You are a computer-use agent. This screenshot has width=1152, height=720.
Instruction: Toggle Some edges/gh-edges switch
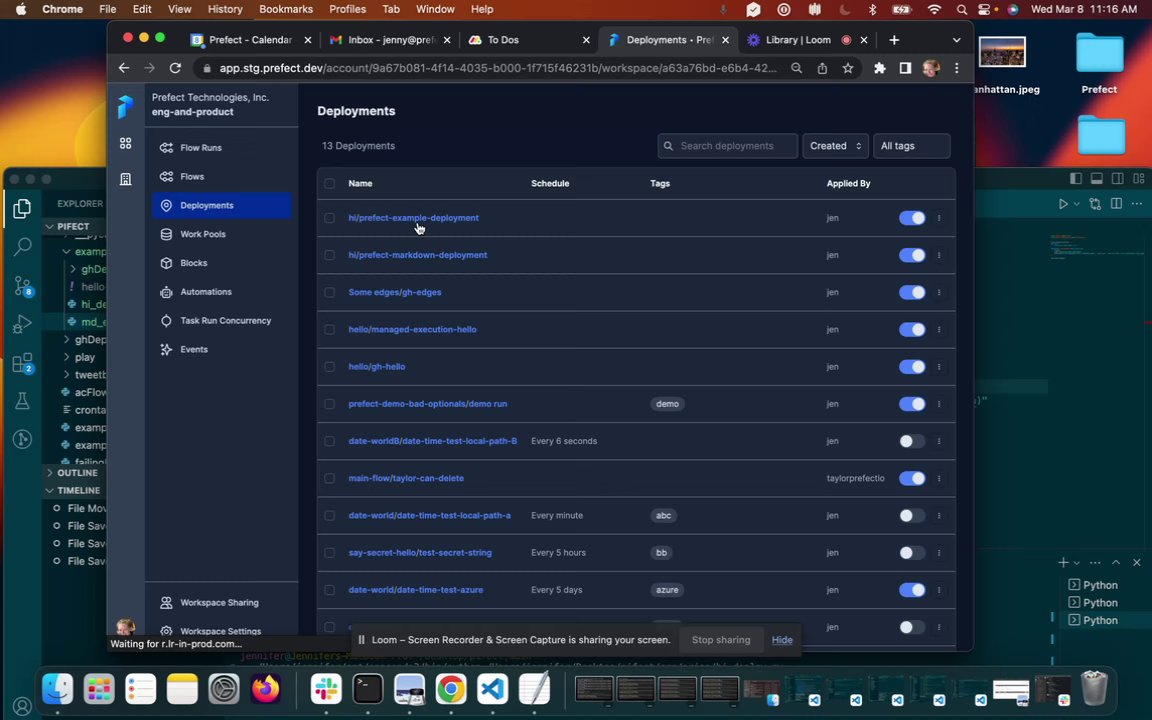[912, 292]
